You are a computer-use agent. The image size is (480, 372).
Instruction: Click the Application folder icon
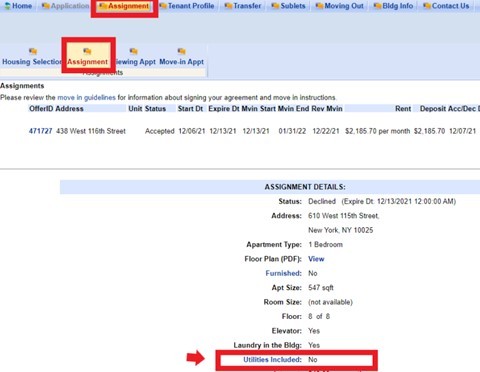tap(46, 6)
